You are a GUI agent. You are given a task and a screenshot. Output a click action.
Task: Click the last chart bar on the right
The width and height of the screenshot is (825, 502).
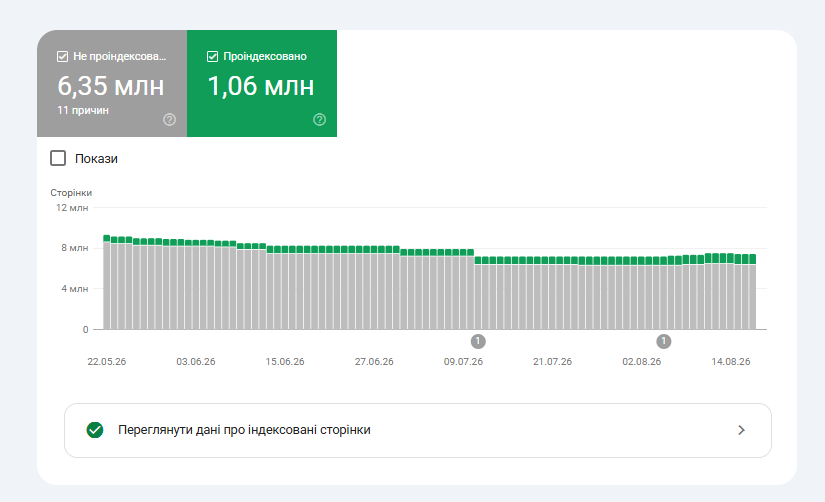click(752, 292)
